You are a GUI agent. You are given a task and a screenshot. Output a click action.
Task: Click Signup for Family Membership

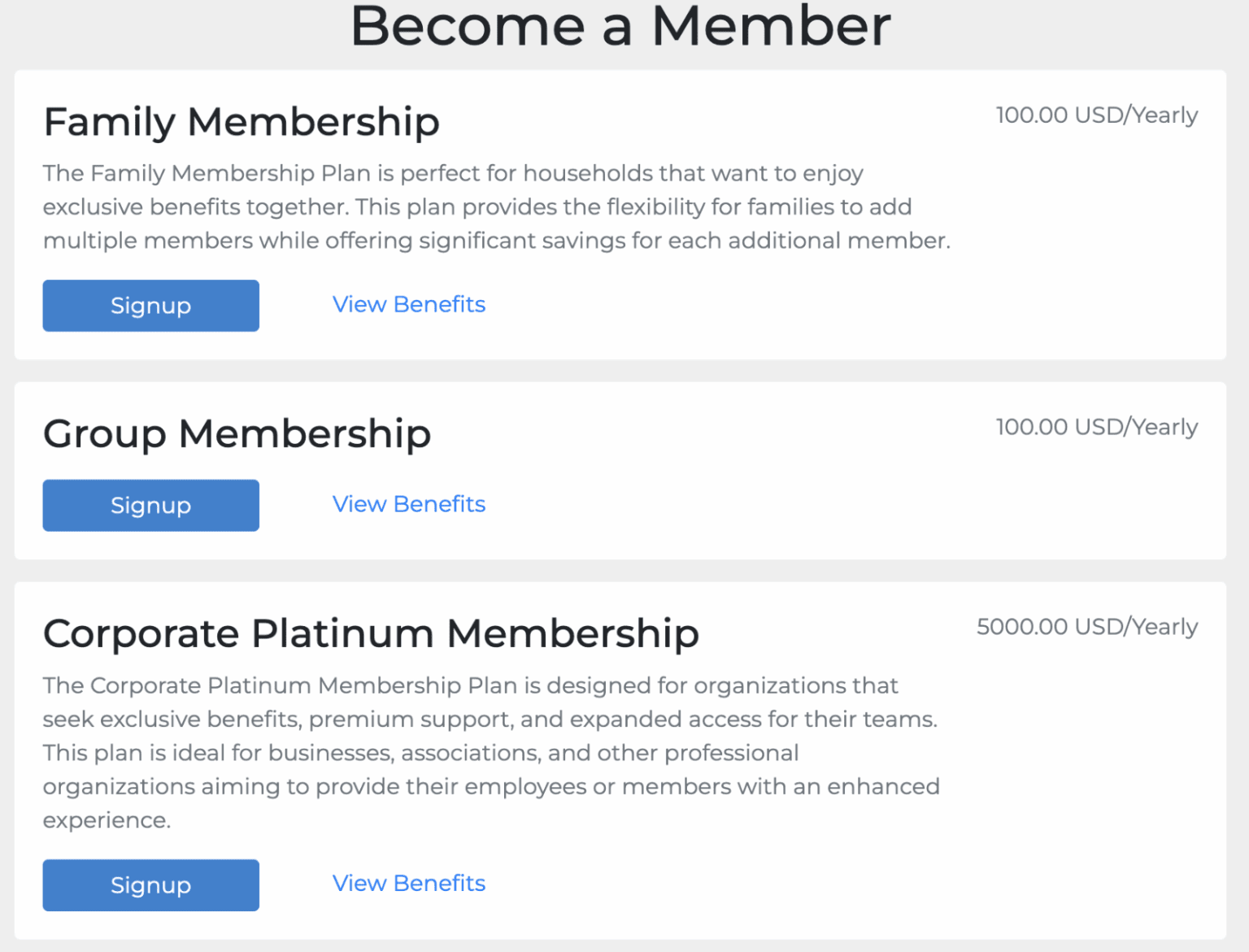(x=150, y=306)
